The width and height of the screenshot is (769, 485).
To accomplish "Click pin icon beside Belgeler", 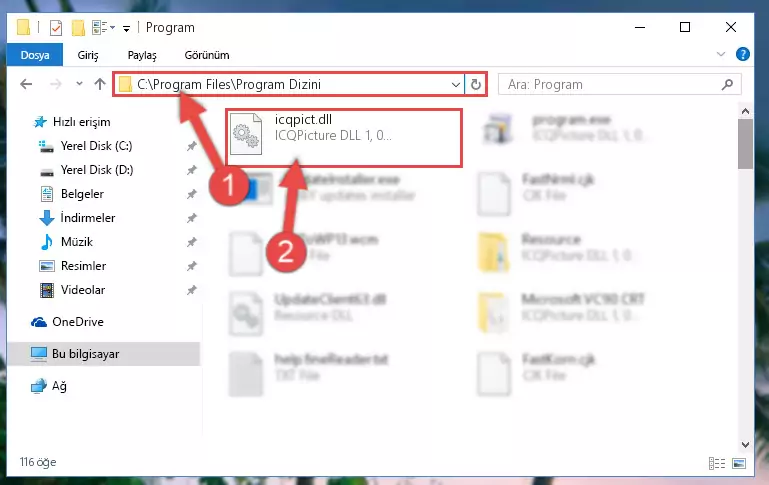I will coord(191,194).
